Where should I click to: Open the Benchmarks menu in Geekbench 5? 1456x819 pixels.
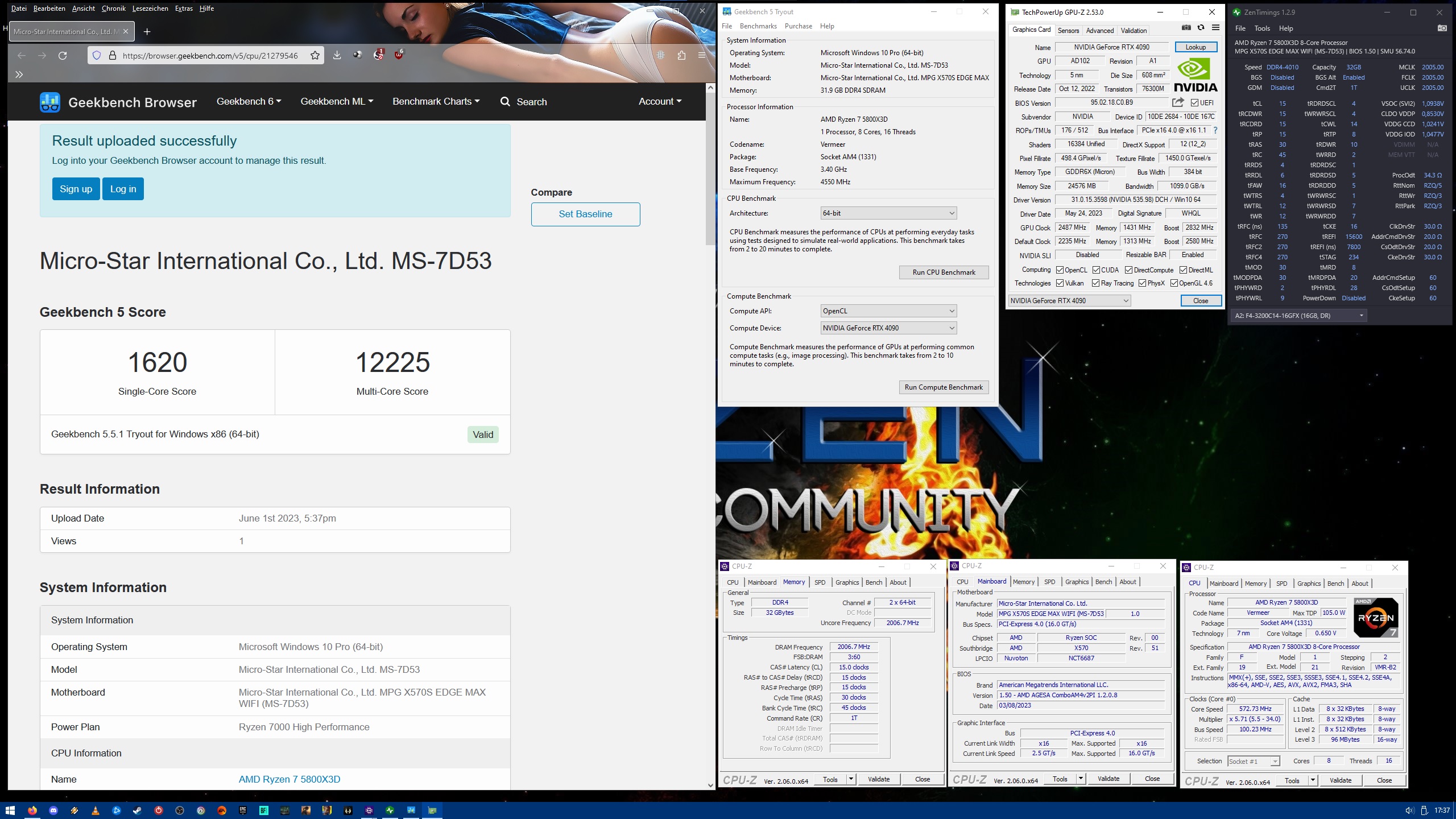pos(758,26)
